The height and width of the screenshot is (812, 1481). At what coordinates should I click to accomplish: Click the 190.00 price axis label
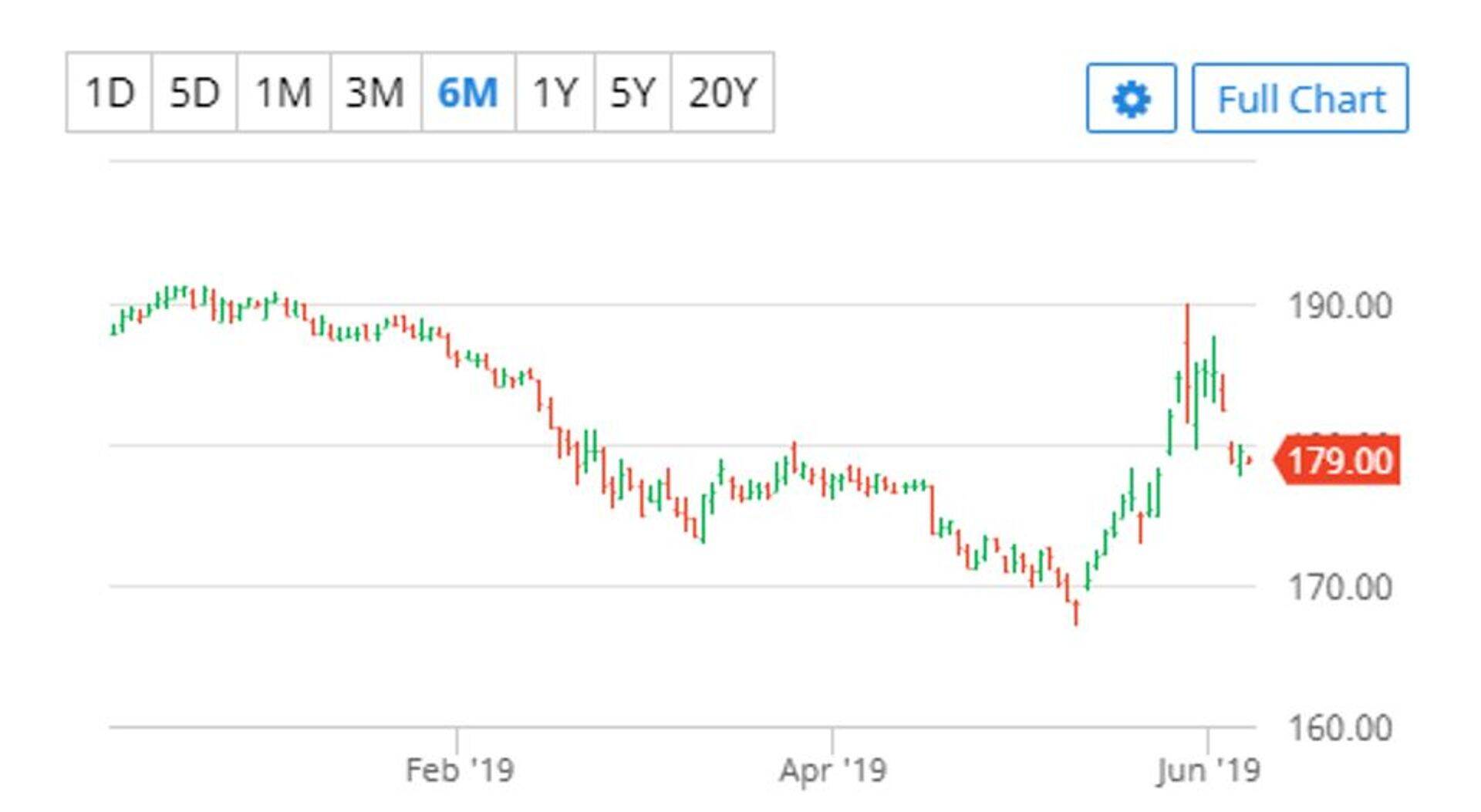[1340, 306]
